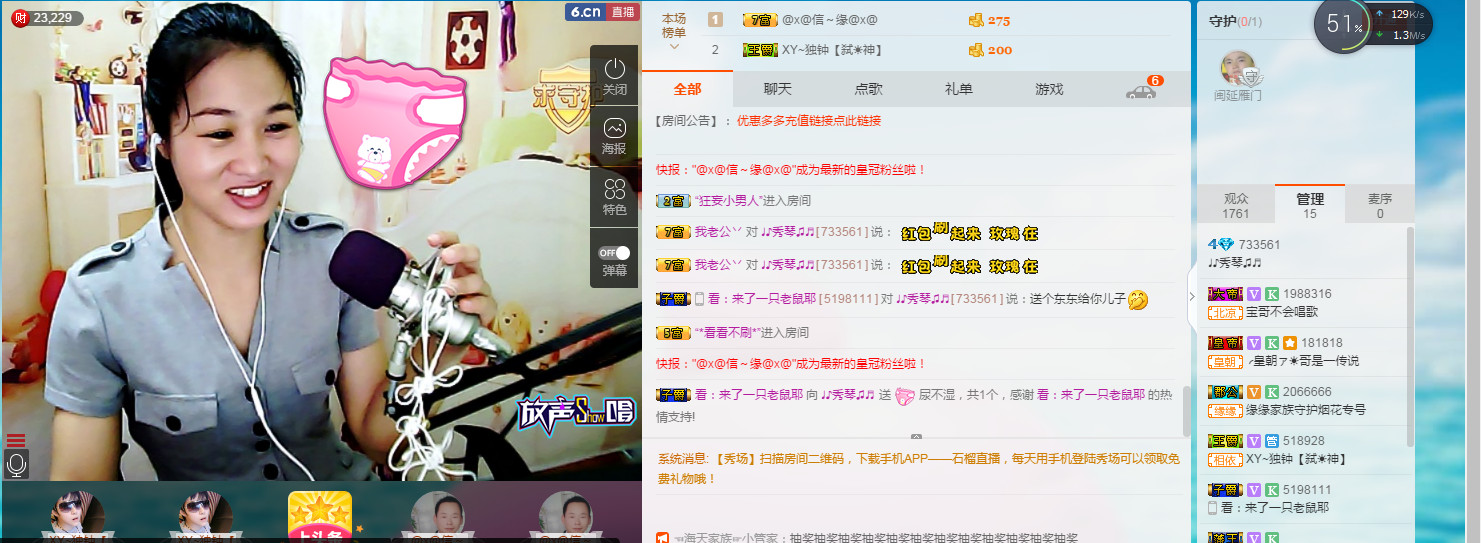1481x543 pixels.
Task: Click the user list vertical scrollbar
Action: point(1410,336)
